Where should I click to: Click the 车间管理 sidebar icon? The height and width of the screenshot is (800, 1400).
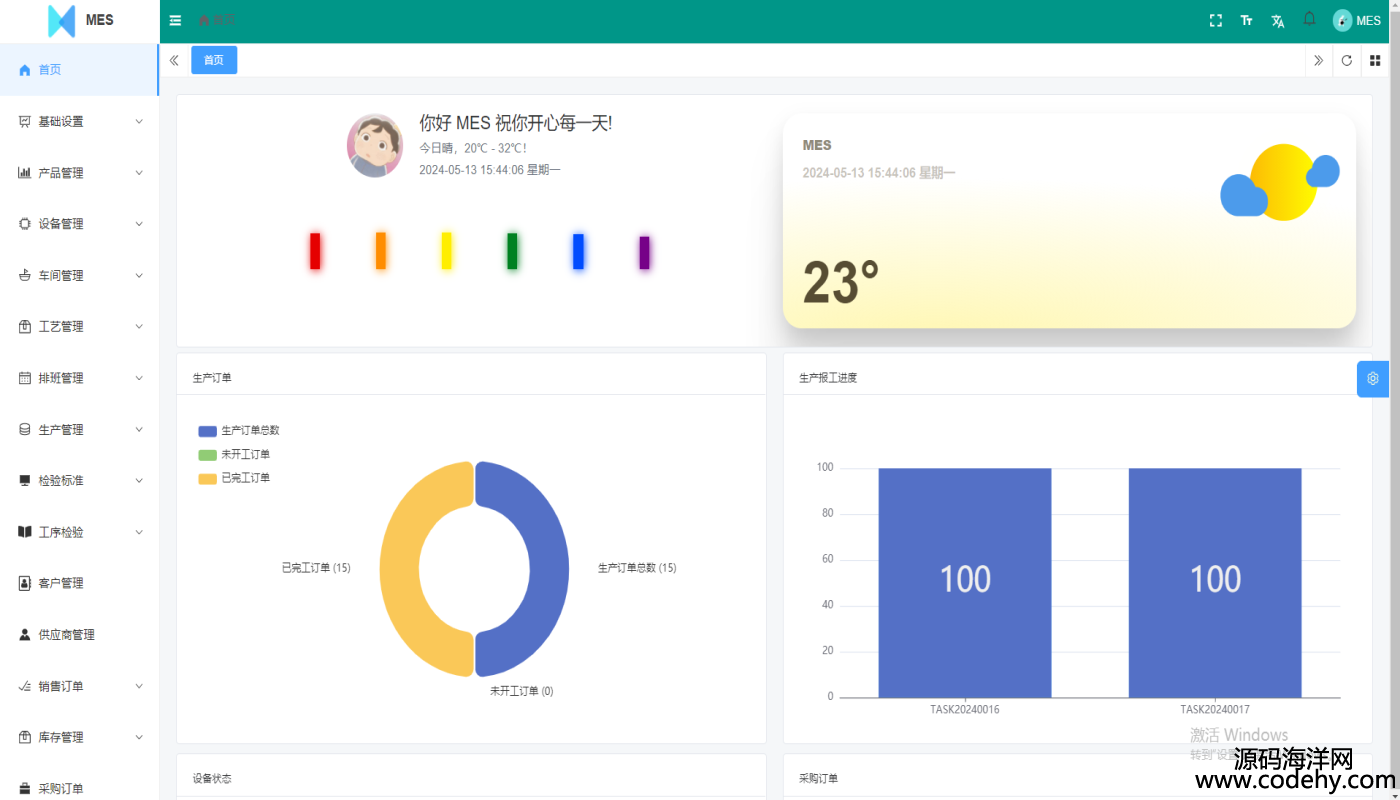pyautogui.click(x=25, y=276)
